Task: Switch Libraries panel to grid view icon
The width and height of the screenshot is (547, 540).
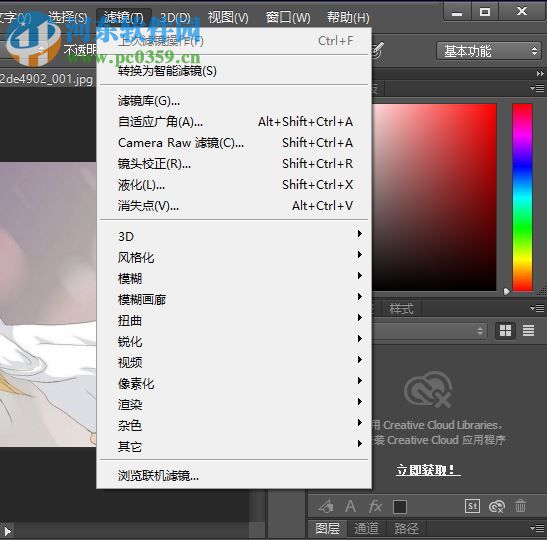Action: pos(505,330)
